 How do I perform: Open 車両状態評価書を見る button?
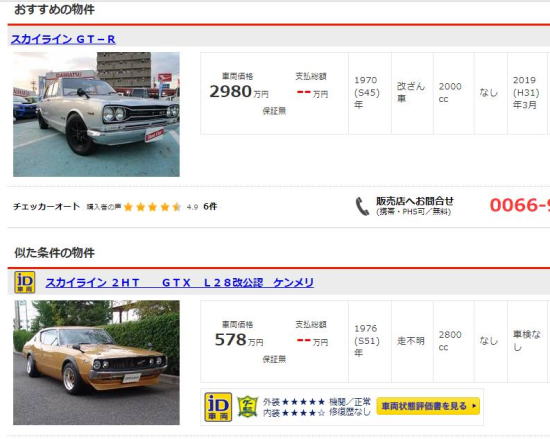(428, 406)
